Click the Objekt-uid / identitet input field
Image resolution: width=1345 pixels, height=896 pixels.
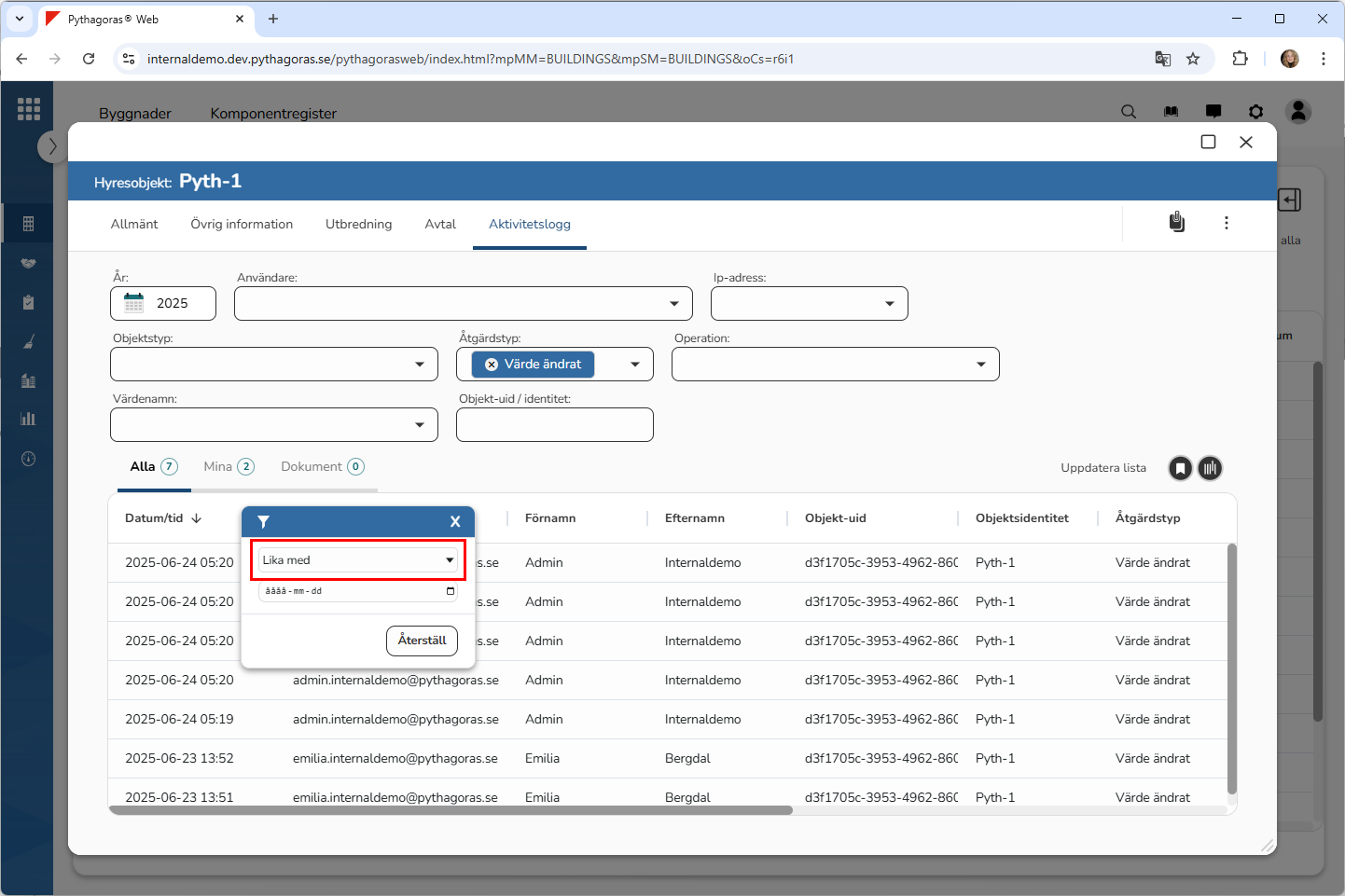click(554, 425)
